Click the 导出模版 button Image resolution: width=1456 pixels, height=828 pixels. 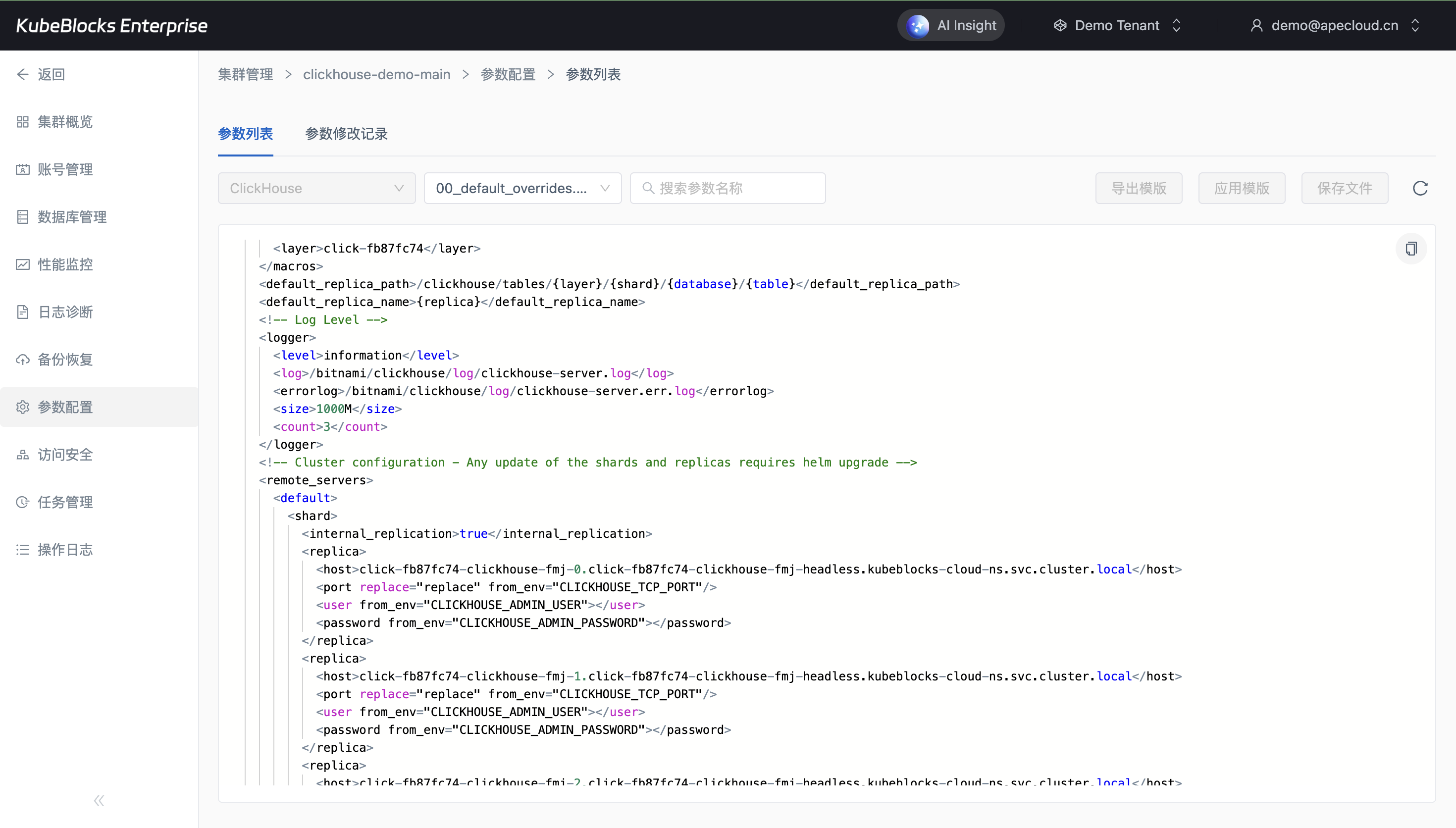[1138, 188]
